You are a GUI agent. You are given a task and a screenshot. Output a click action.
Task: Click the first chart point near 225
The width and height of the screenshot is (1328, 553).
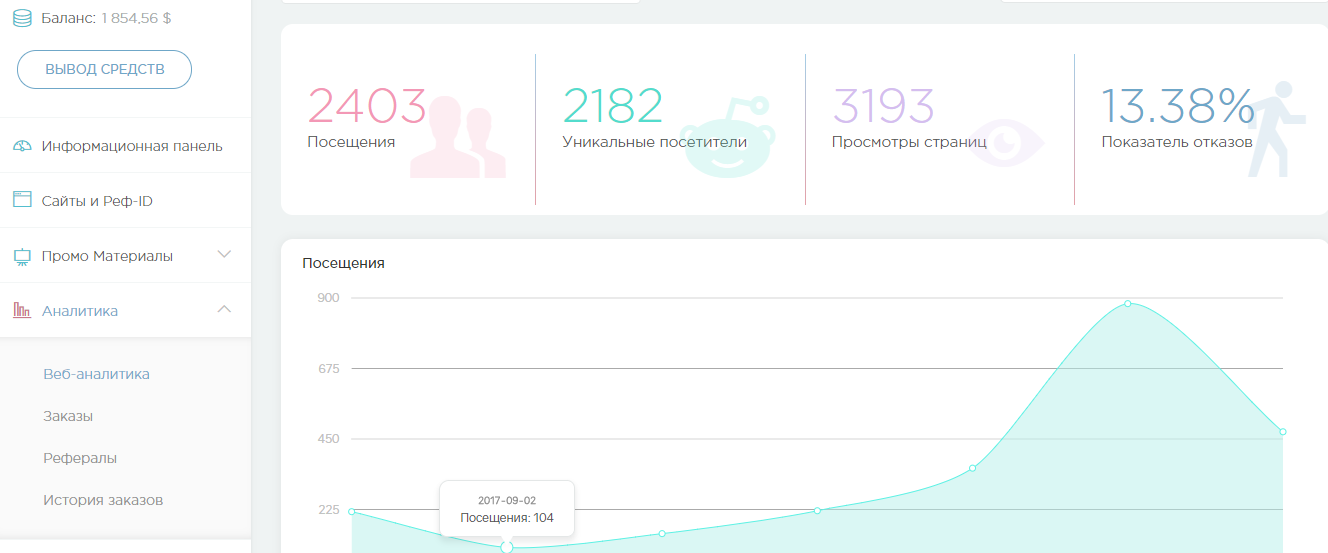(352, 511)
